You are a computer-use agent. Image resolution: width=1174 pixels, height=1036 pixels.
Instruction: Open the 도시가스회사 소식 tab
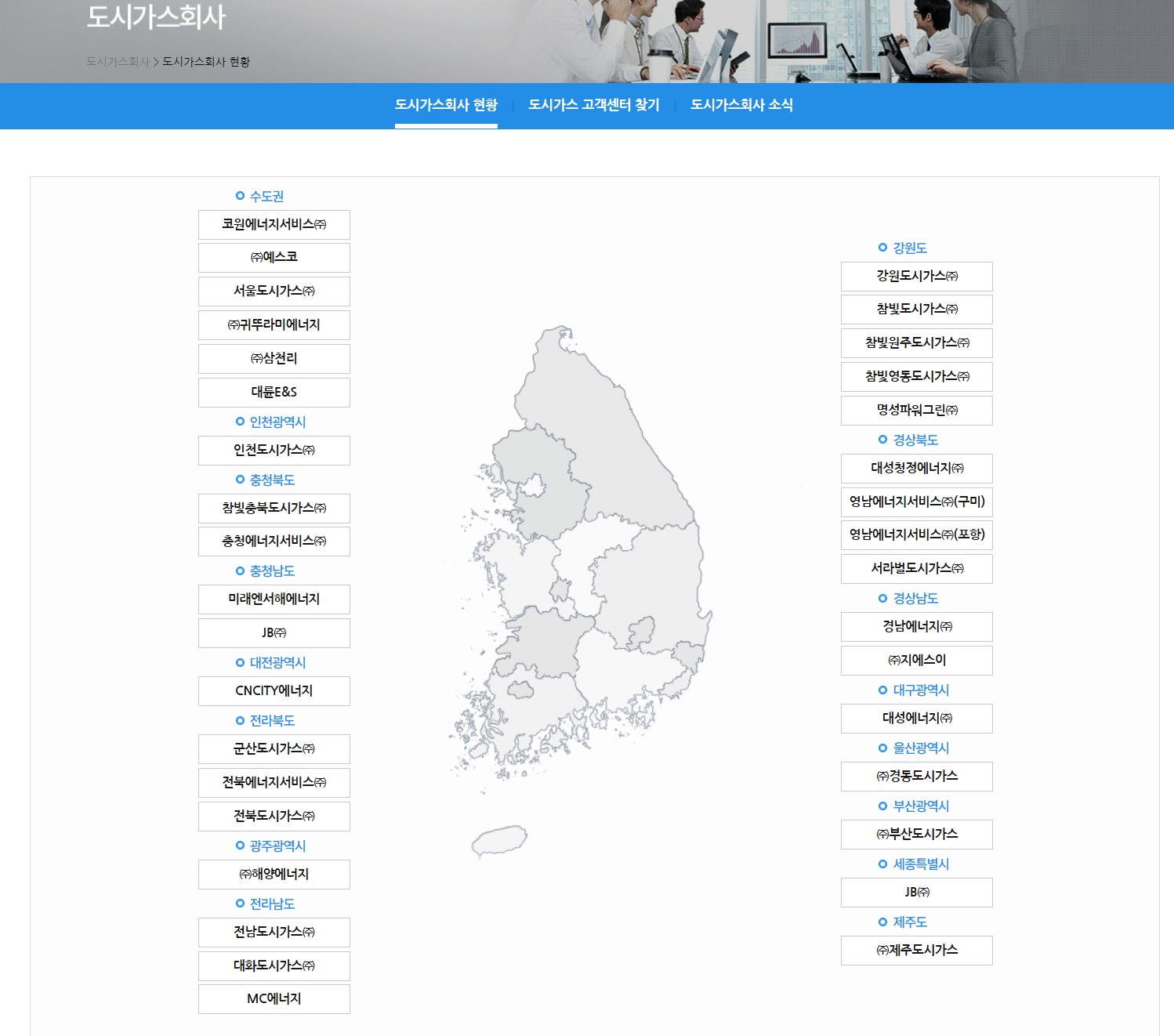(742, 104)
